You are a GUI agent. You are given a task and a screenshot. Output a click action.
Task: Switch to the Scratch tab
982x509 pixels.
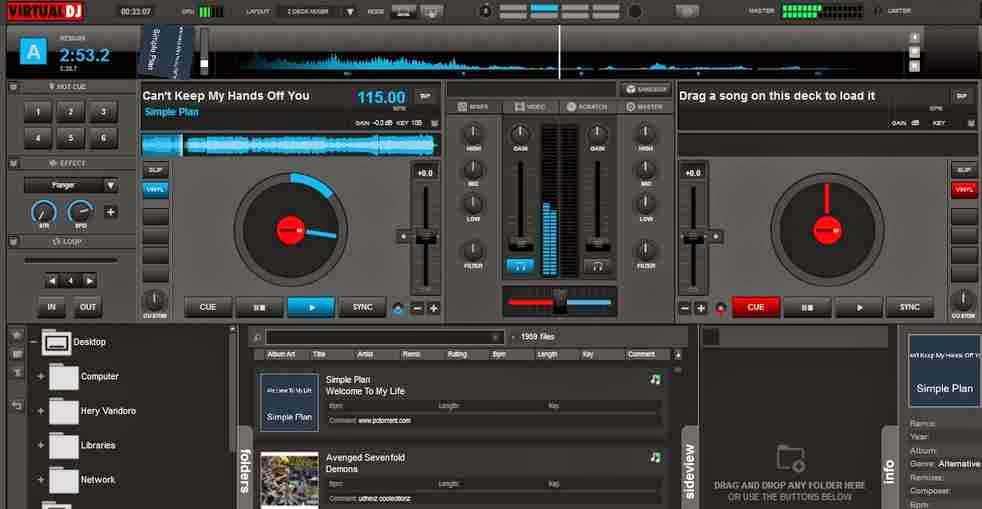587,107
